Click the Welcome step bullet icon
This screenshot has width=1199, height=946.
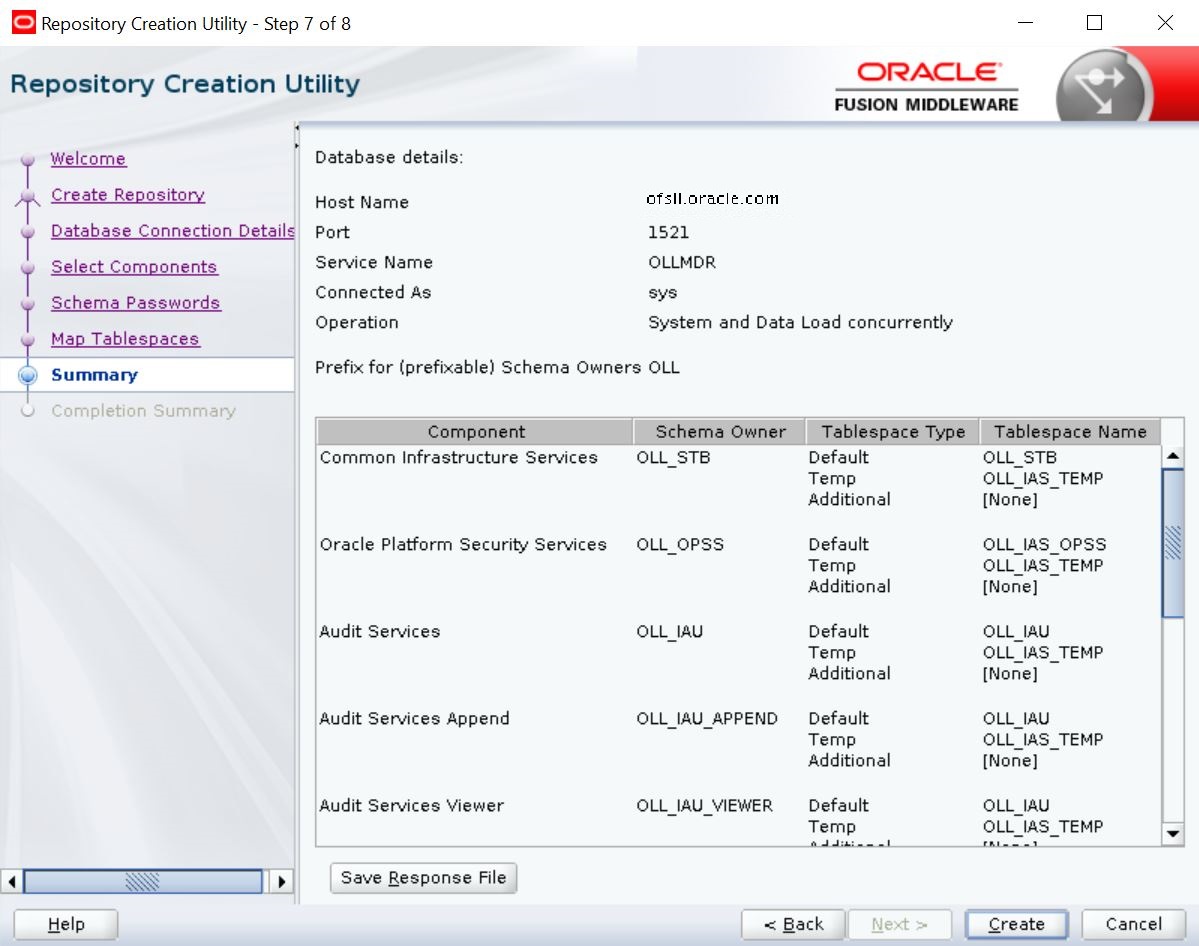[28, 159]
